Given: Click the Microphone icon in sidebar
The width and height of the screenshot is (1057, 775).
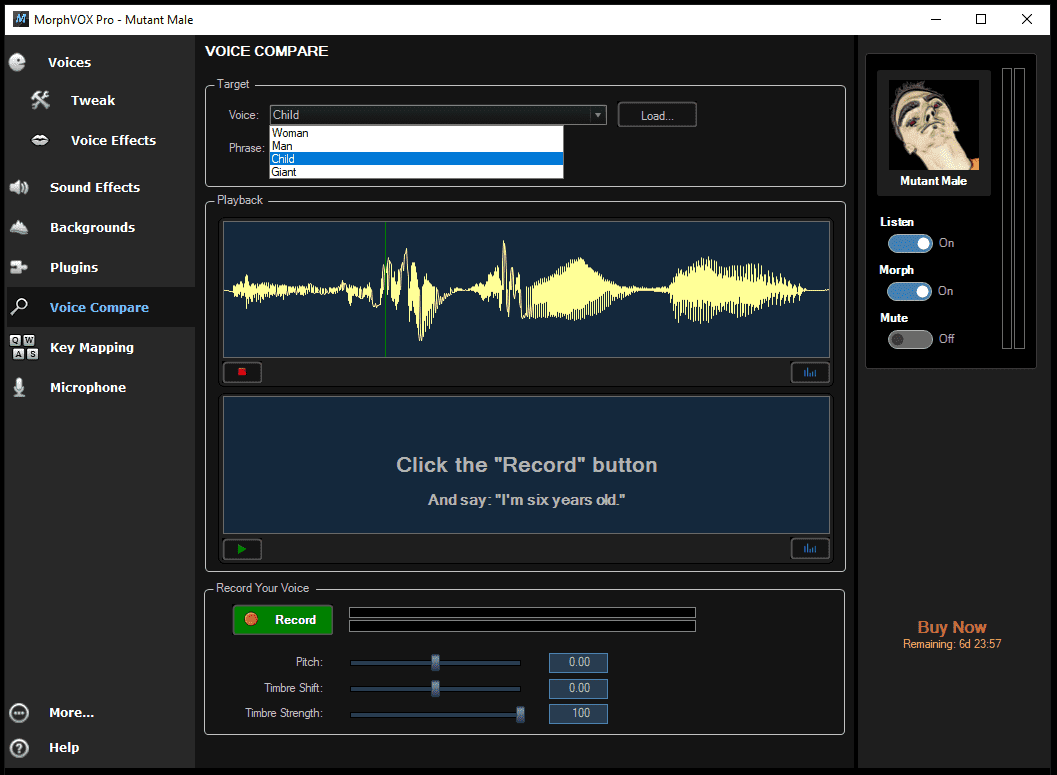Looking at the screenshot, I should [x=20, y=388].
